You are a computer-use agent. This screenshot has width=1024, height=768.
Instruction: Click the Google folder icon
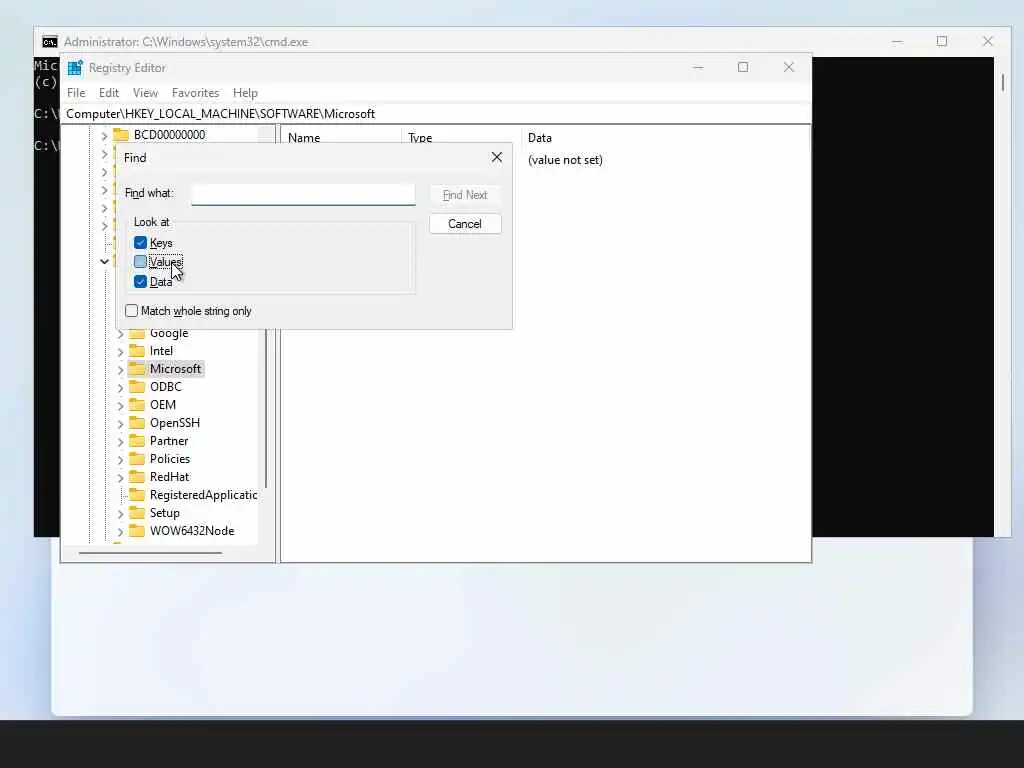136,333
